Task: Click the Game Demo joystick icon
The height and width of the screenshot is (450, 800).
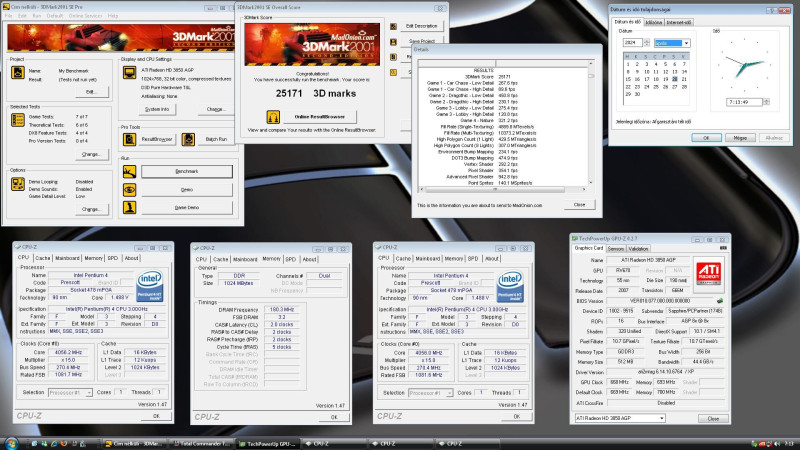Action: (x=130, y=208)
